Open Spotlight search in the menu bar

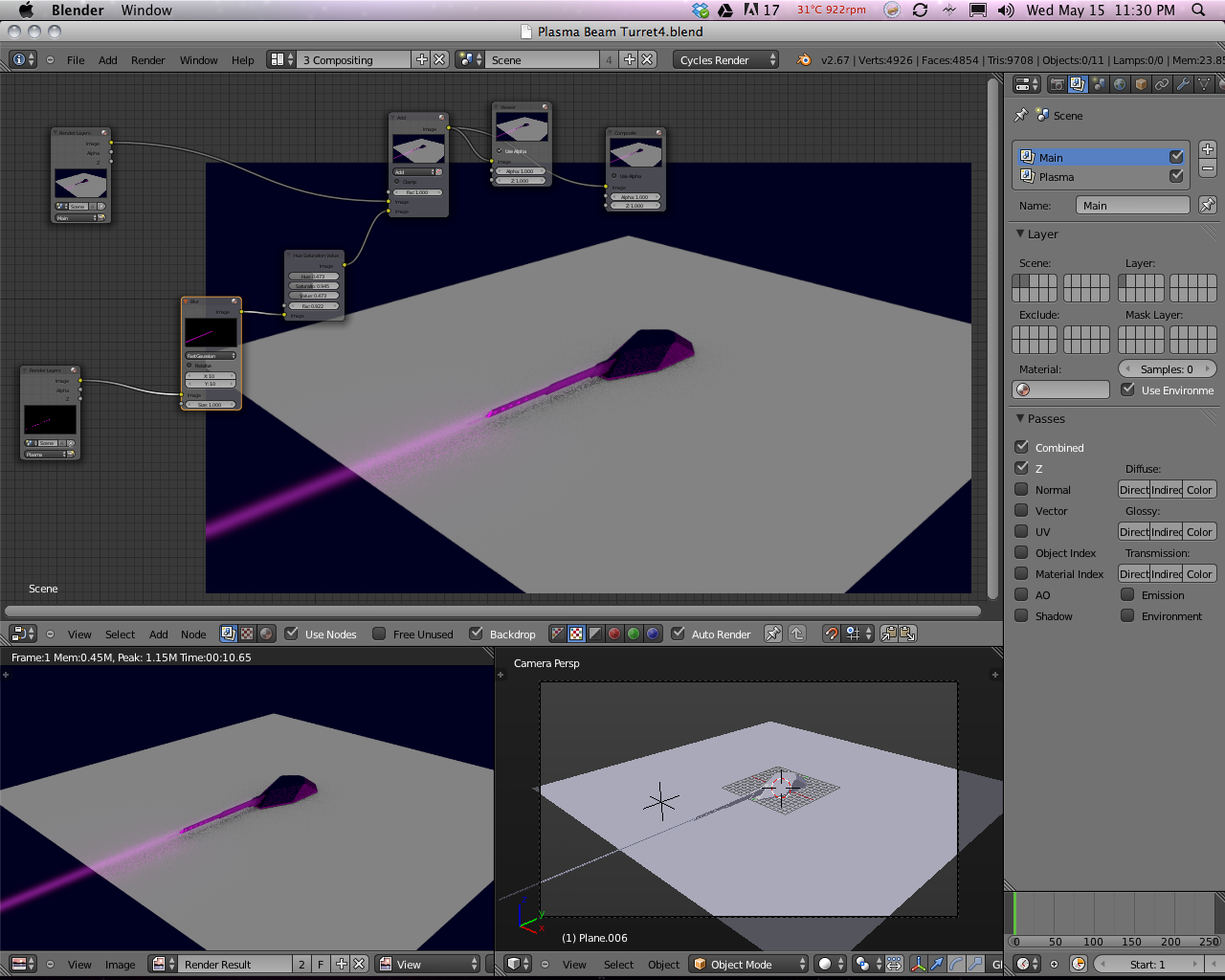click(1198, 11)
